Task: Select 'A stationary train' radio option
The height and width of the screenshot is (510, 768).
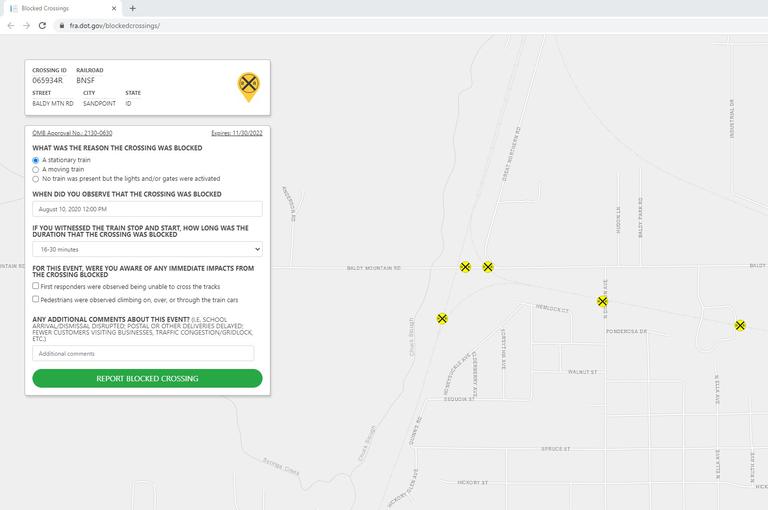Action: [35, 160]
